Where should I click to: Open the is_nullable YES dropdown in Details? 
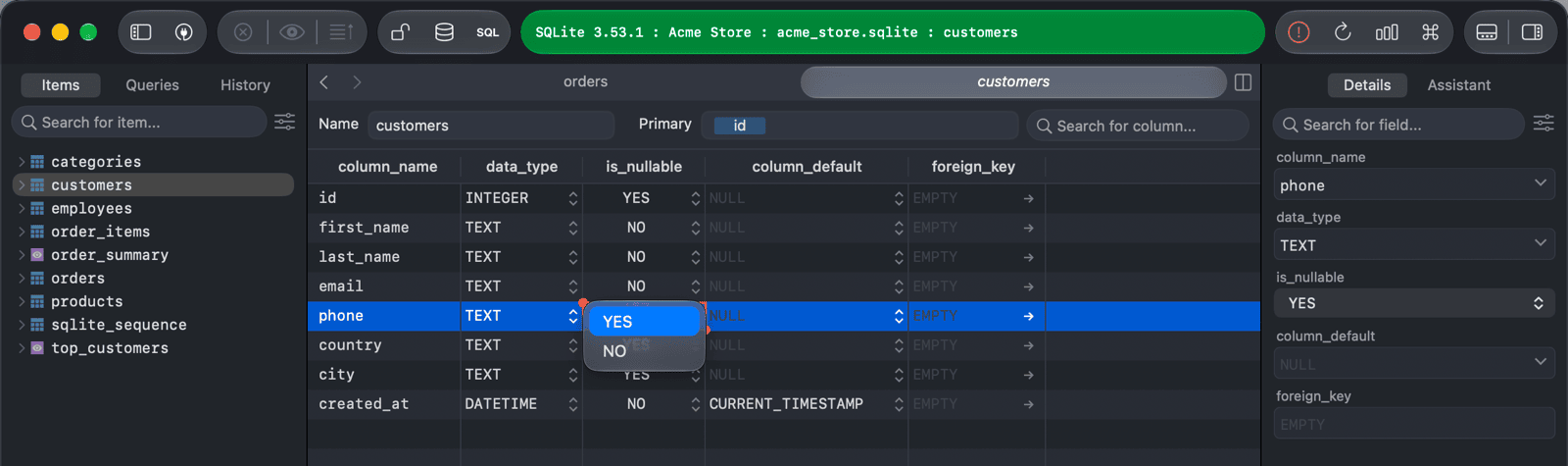[x=1413, y=303]
